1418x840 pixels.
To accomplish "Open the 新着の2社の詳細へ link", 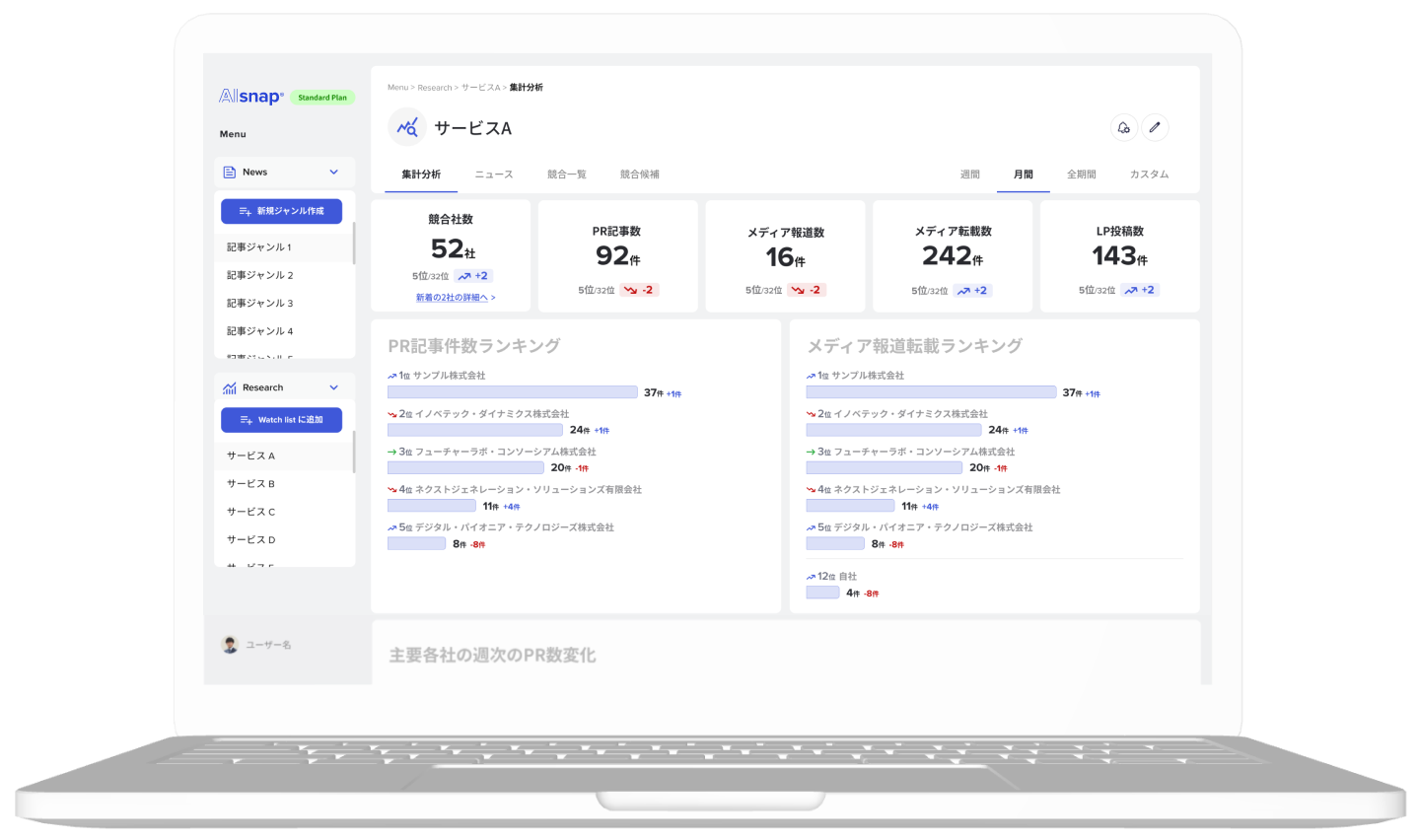I will (453, 297).
